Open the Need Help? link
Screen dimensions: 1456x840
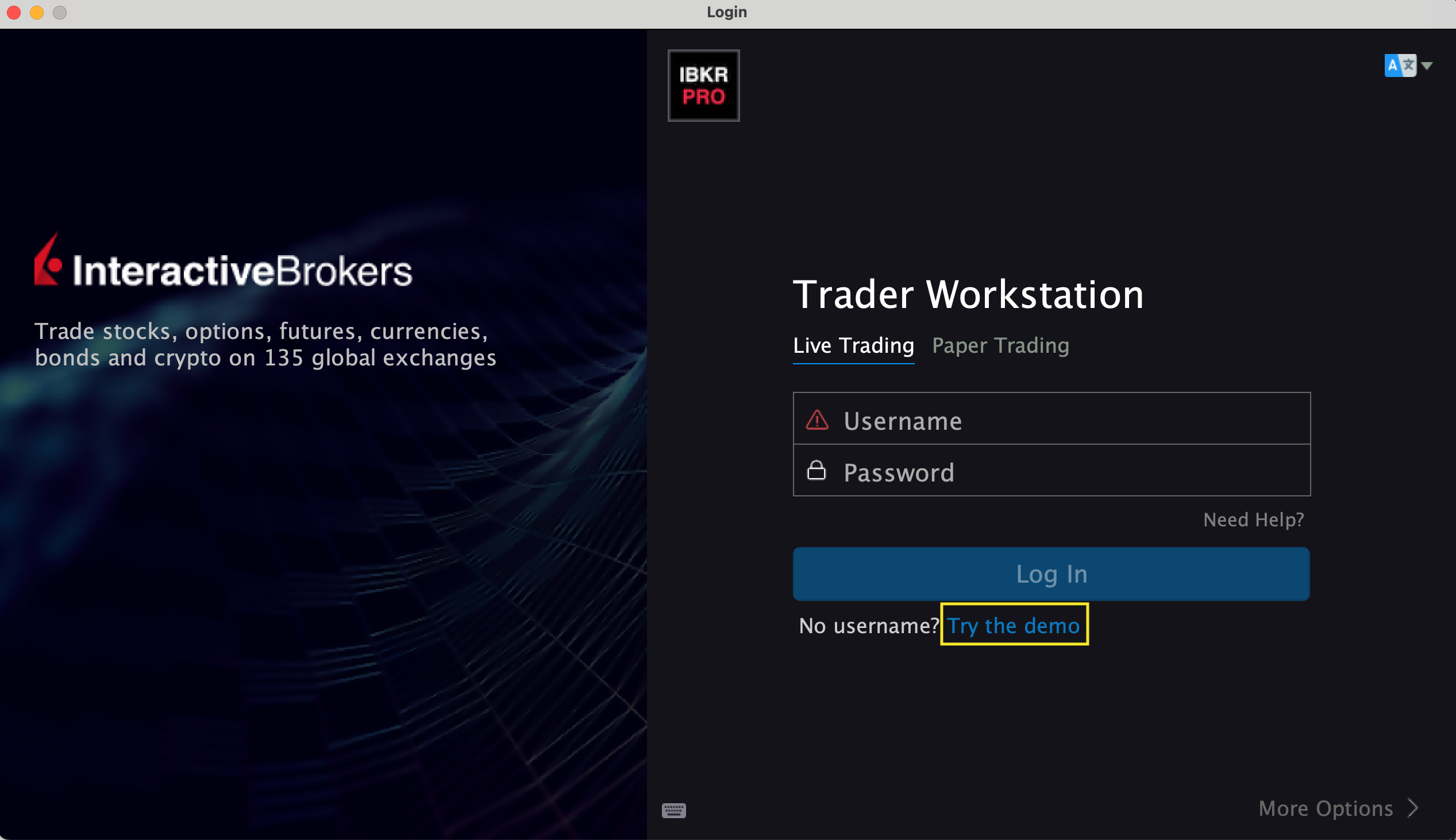click(x=1253, y=520)
